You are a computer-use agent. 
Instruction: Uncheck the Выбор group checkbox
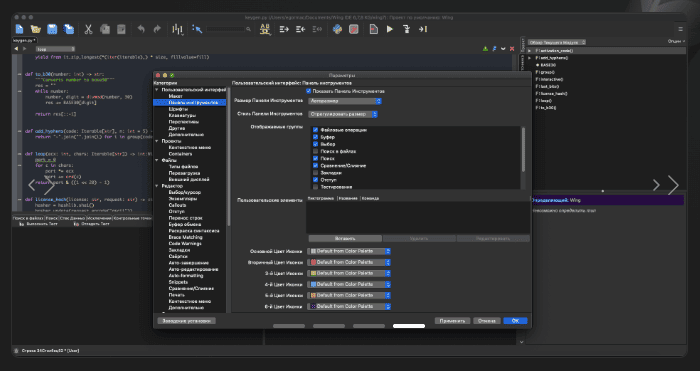pyautogui.click(x=316, y=144)
